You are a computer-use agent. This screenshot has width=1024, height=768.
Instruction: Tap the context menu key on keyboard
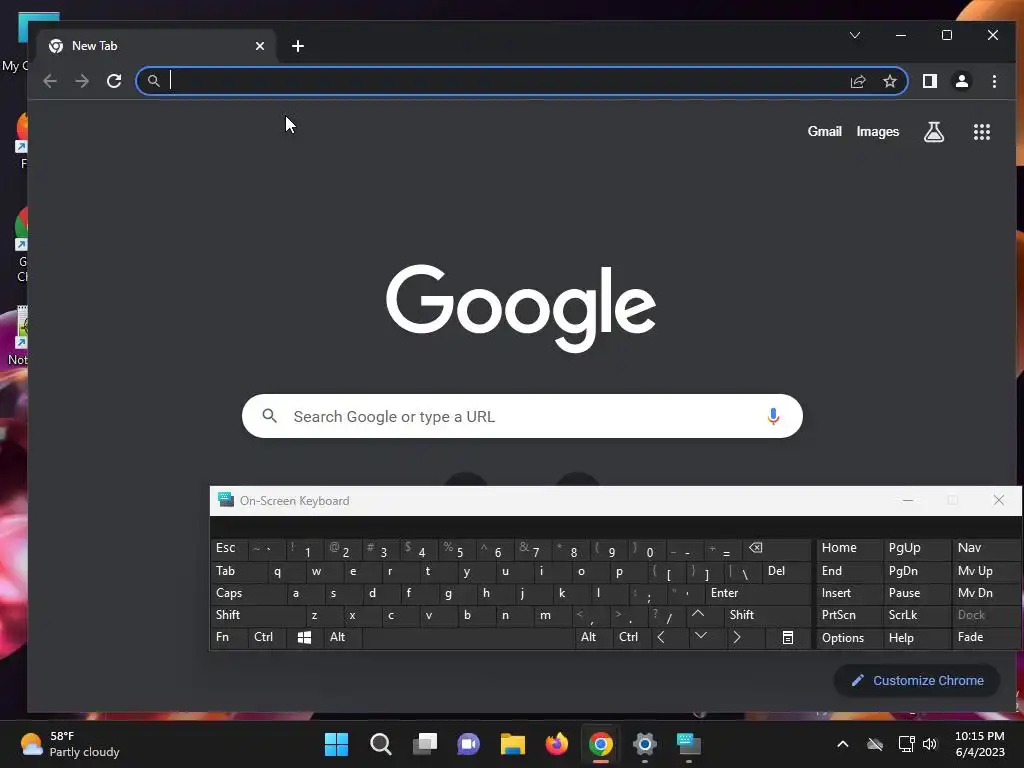788,637
